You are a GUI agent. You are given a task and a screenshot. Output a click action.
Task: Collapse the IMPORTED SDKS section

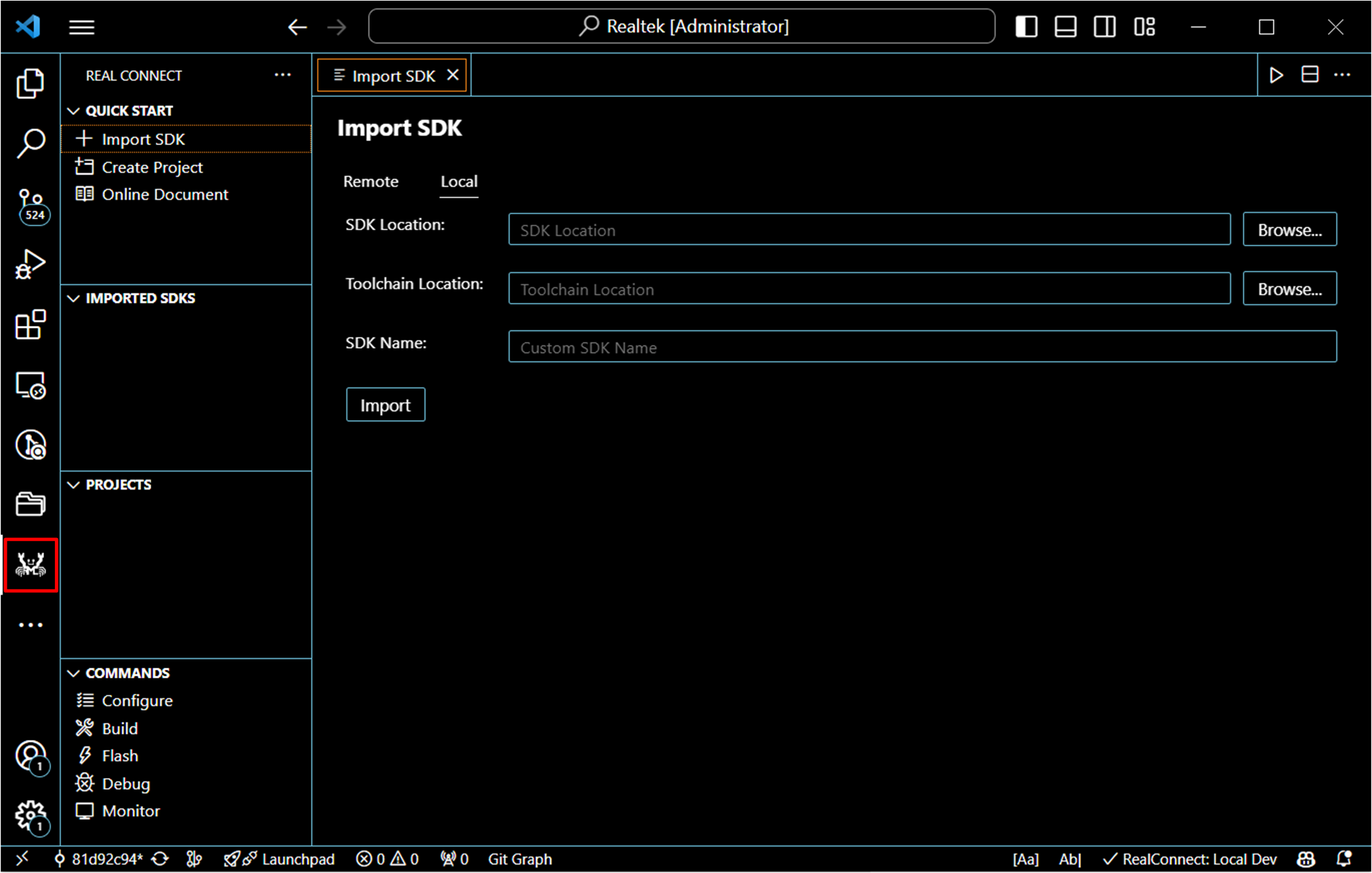point(140,298)
